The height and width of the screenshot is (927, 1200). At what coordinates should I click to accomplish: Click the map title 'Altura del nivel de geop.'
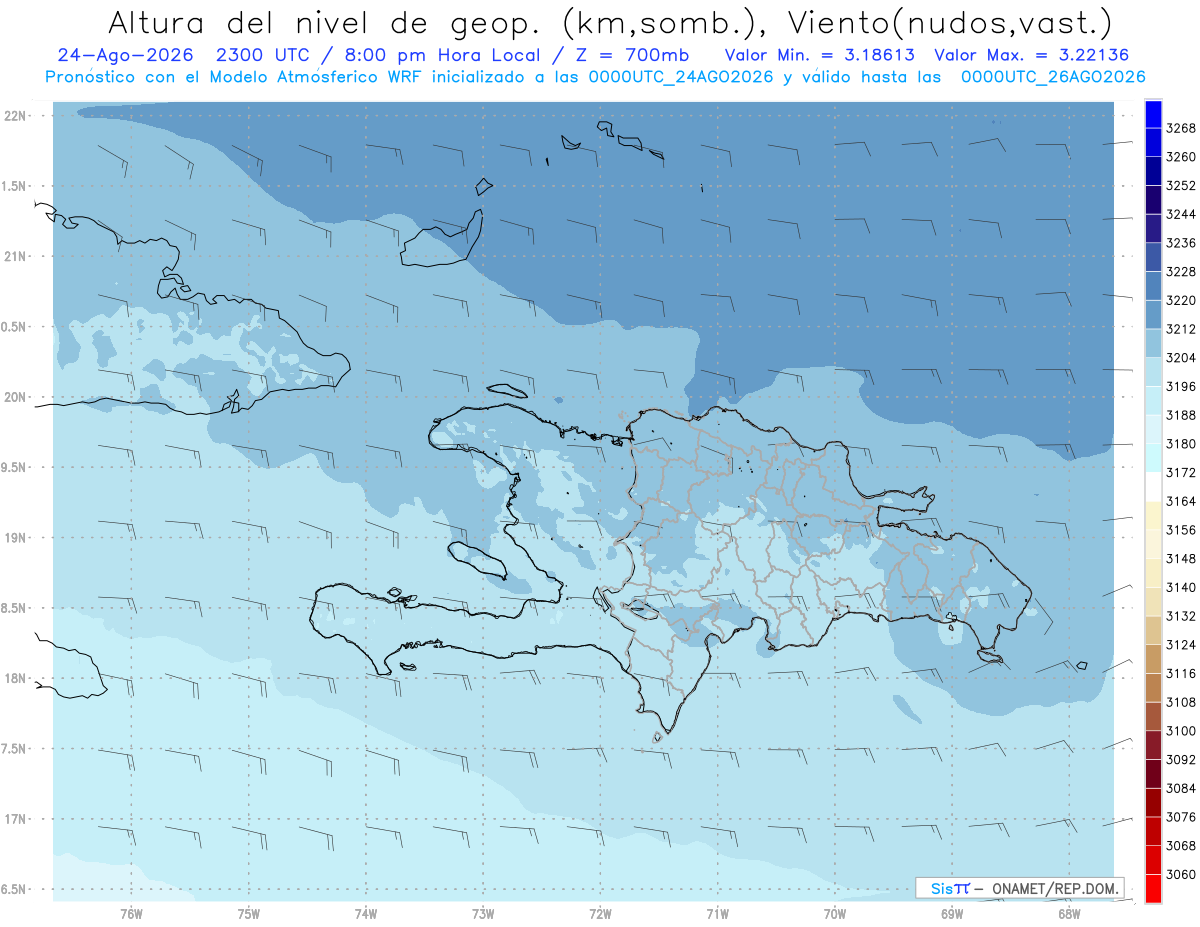pyautogui.click(x=323, y=22)
